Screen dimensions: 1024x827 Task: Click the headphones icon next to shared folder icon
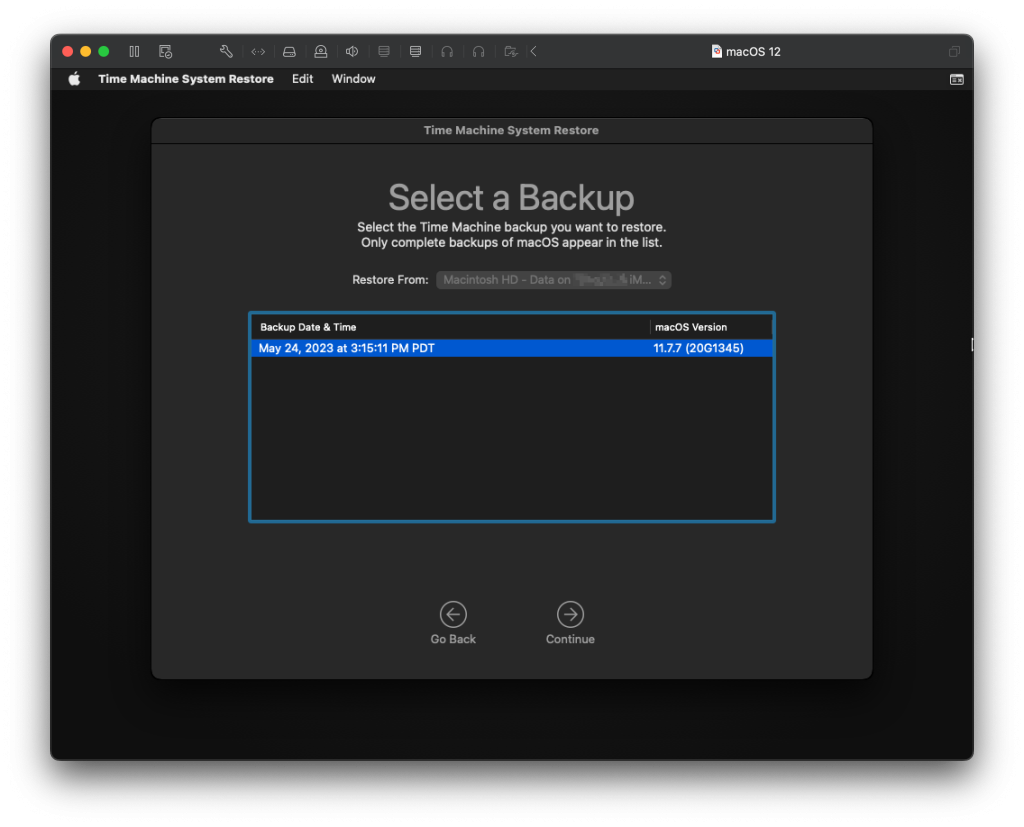[479, 52]
